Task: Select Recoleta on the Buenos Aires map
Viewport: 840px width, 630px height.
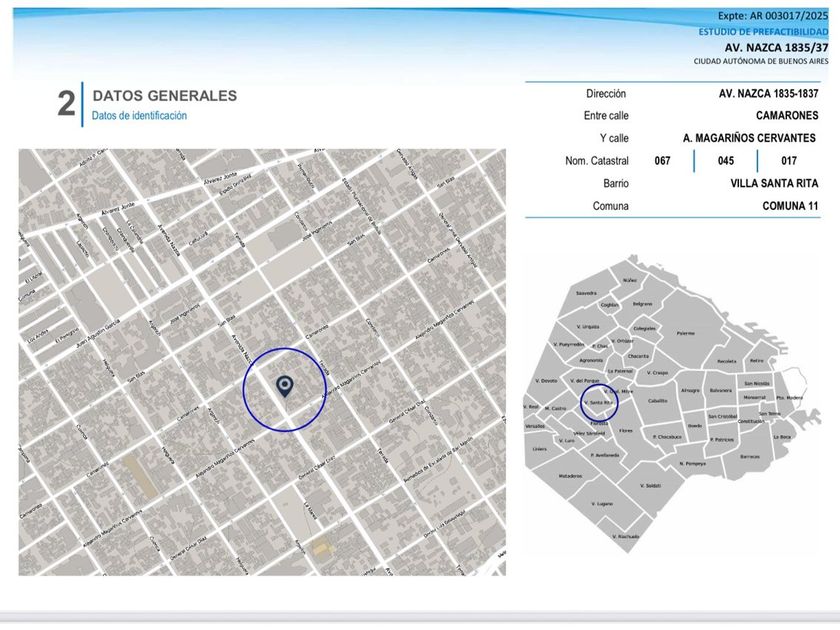Action: point(726,361)
